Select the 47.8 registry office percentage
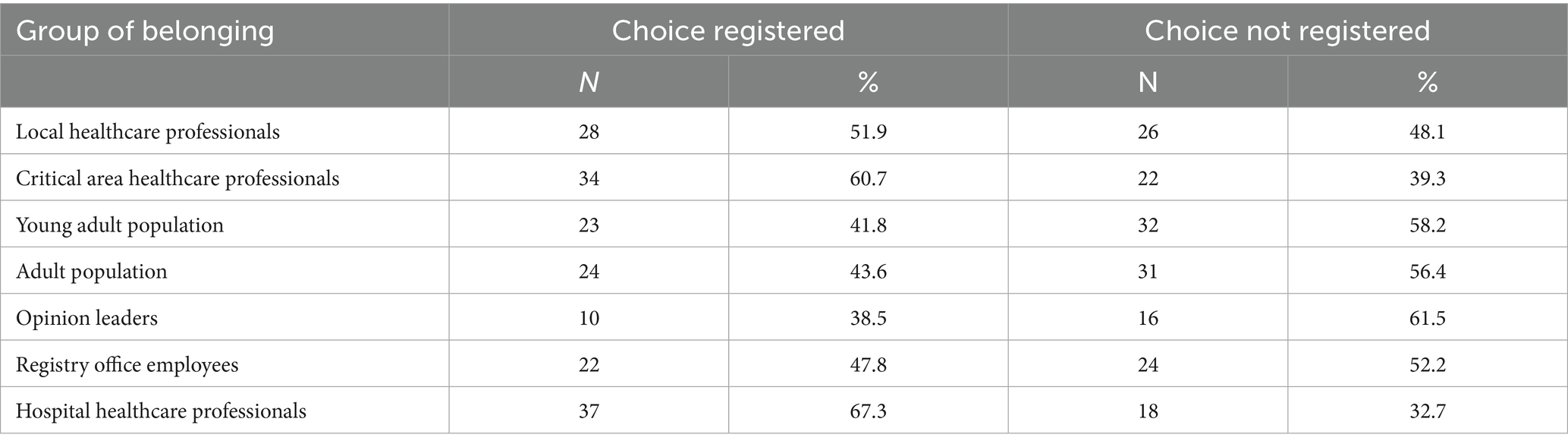 (x=868, y=365)
